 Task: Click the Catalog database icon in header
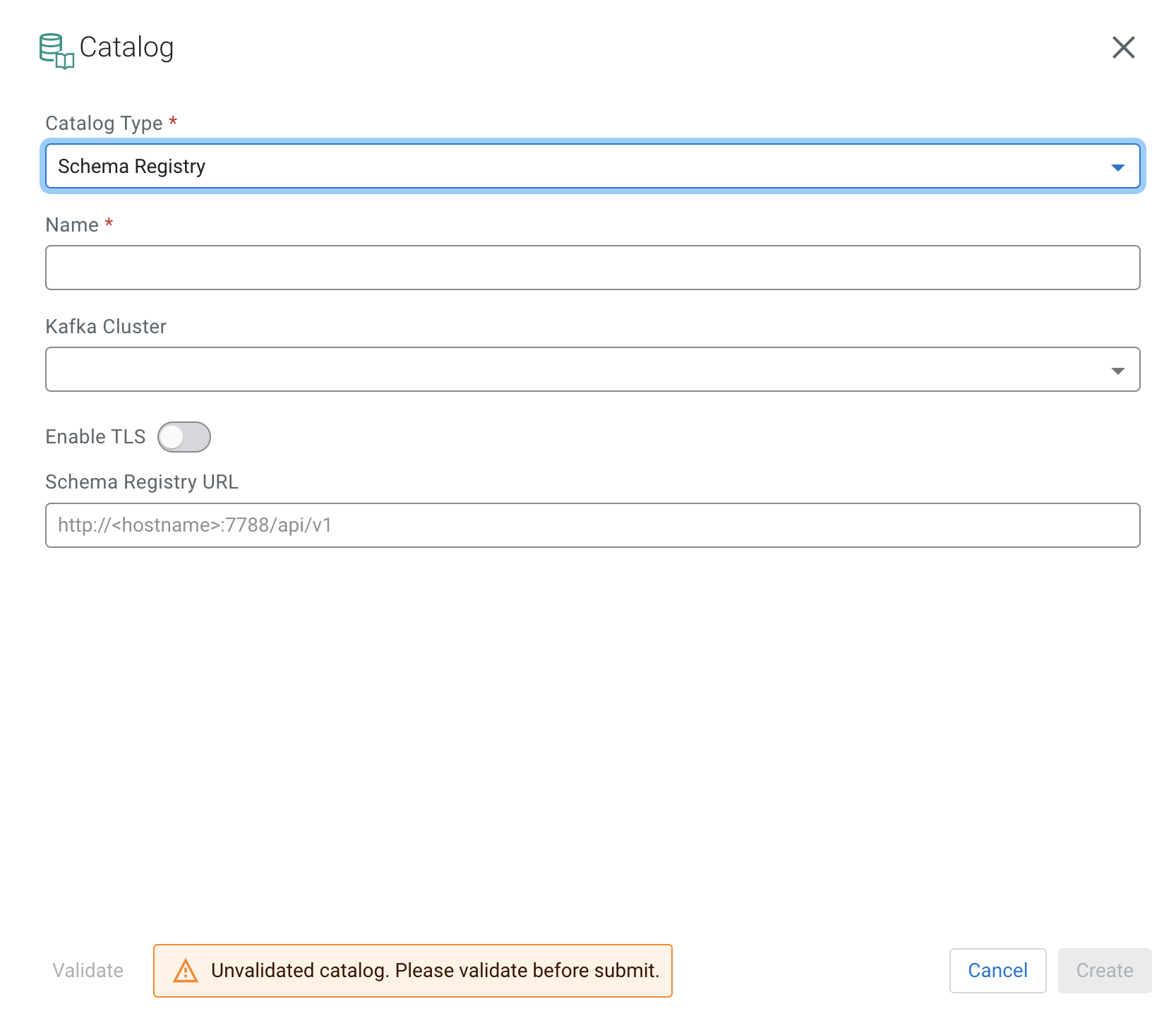pos(56,50)
